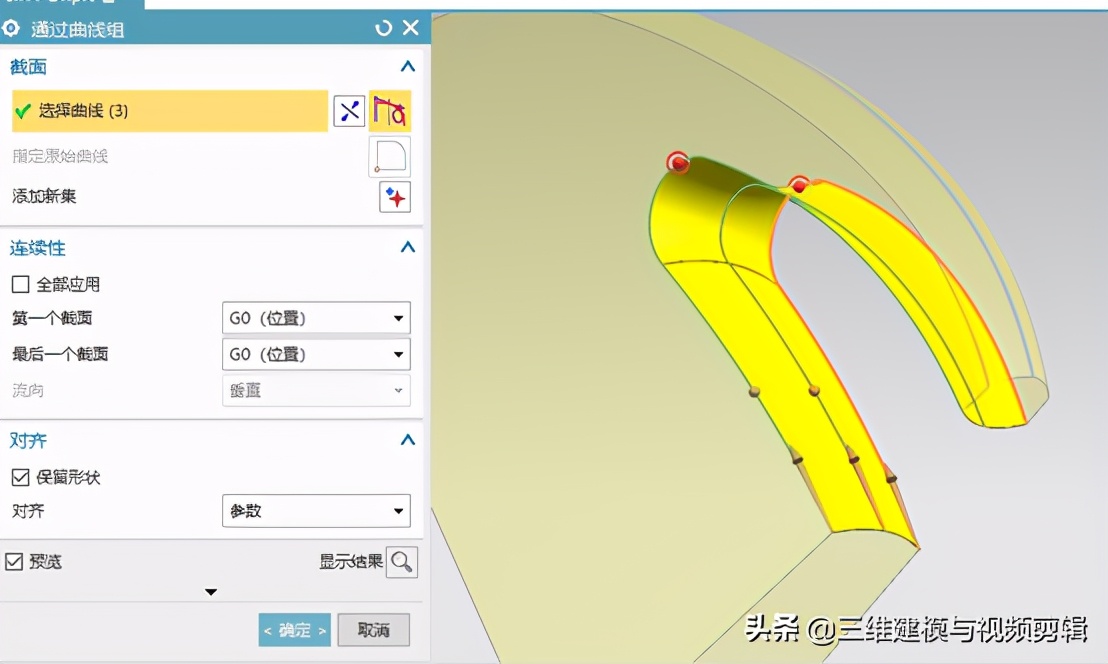The image size is (1108, 664).
Task: Enable the 全部应用 checkbox
Action: point(18,284)
